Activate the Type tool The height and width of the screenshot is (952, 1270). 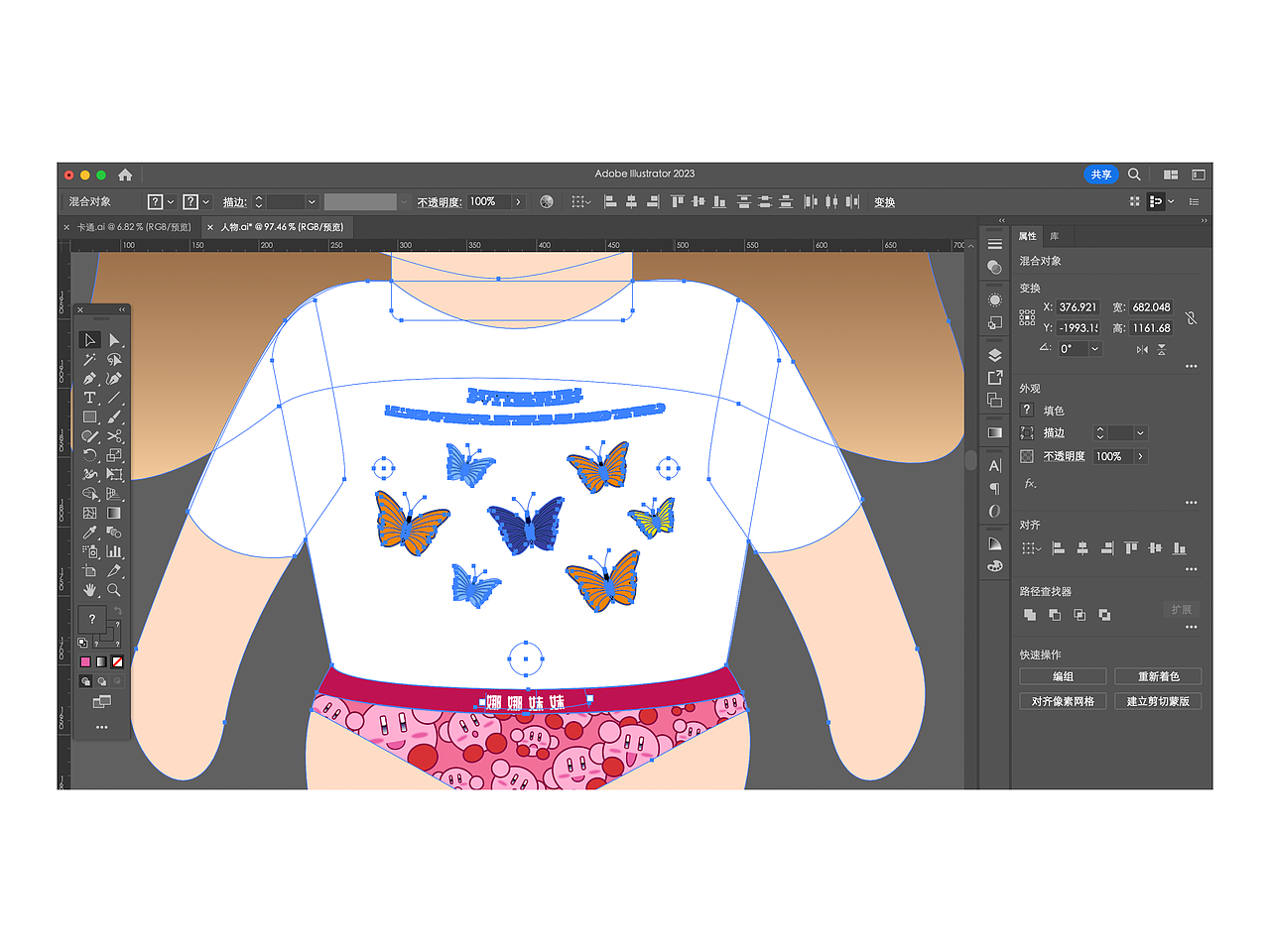90,398
